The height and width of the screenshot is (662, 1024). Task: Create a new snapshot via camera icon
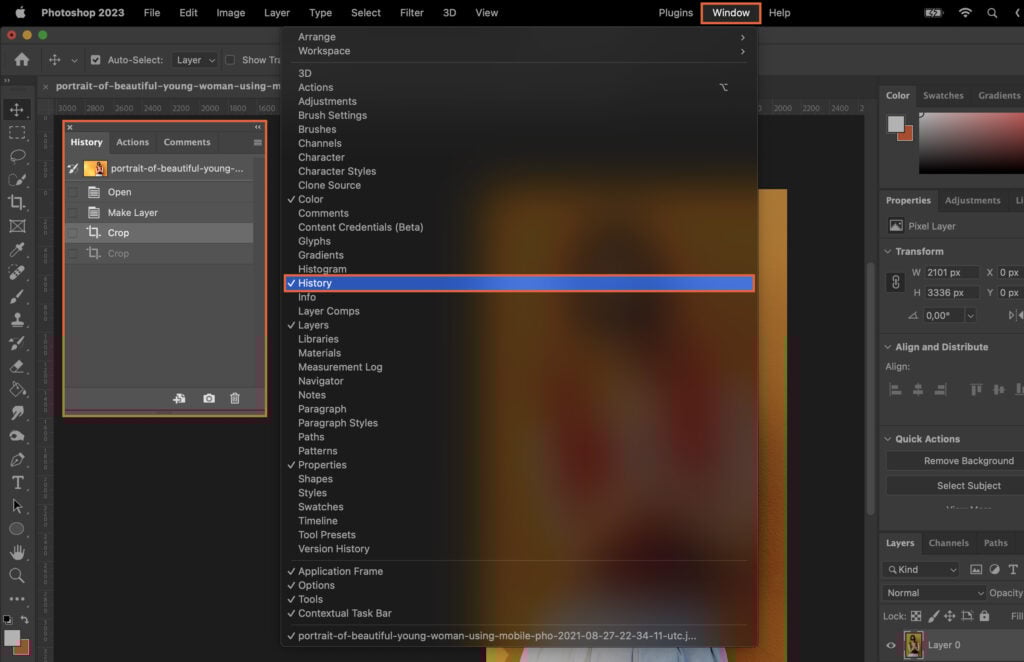pyautogui.click(x=208, y=398)
